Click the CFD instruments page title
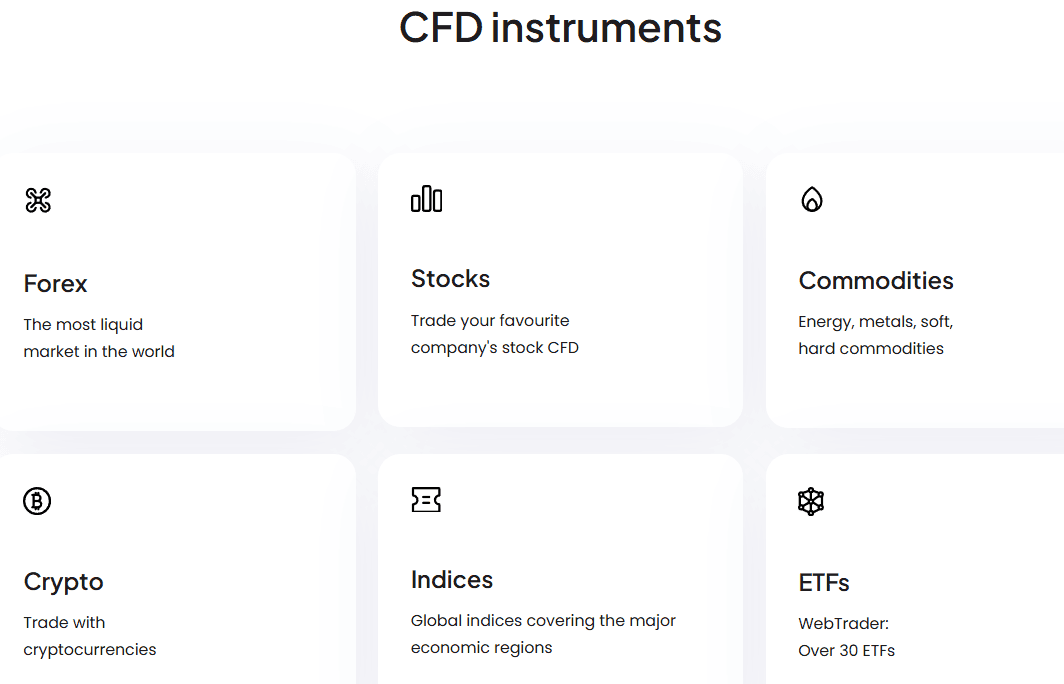The height and width of the screenshot is (684, 1064). (560, 28)
